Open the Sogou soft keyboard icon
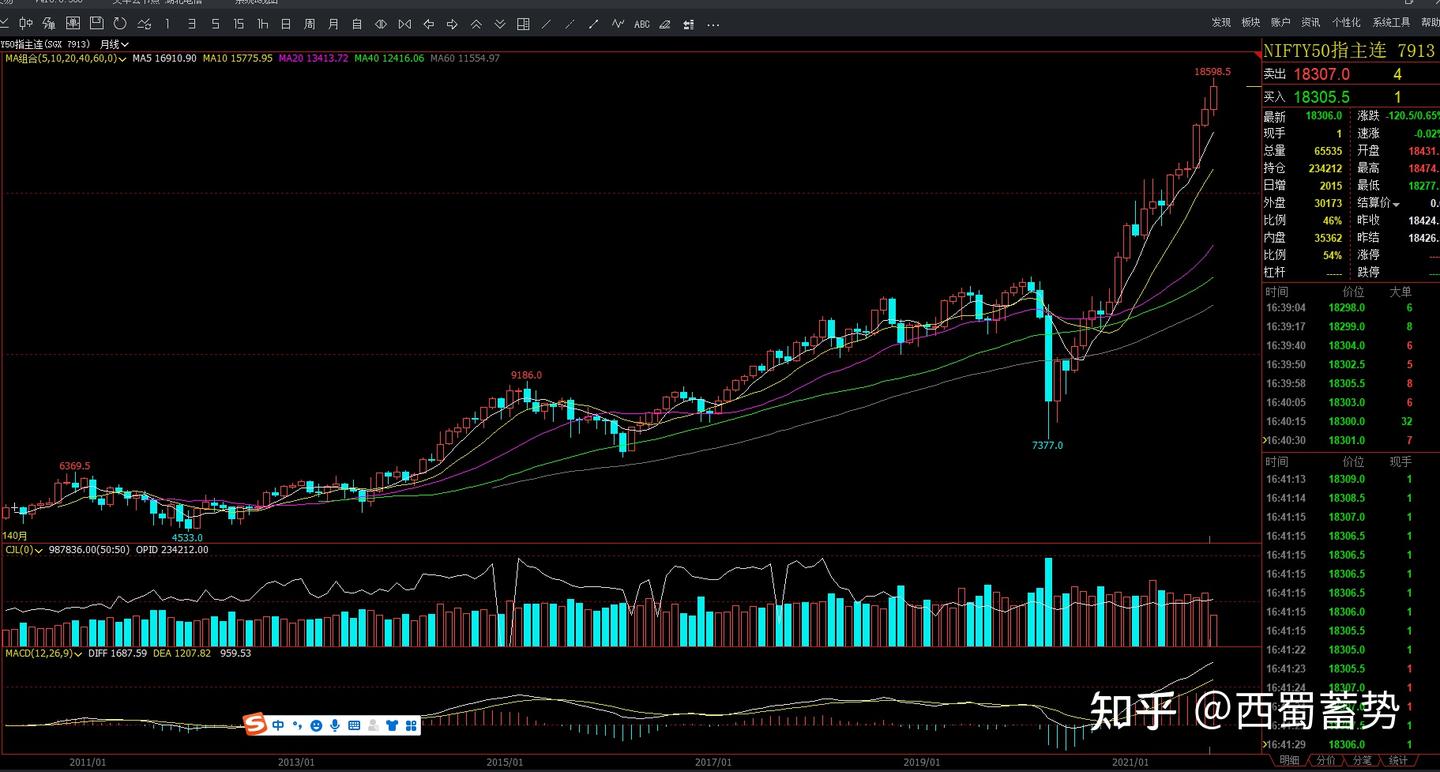 (354, 725)
